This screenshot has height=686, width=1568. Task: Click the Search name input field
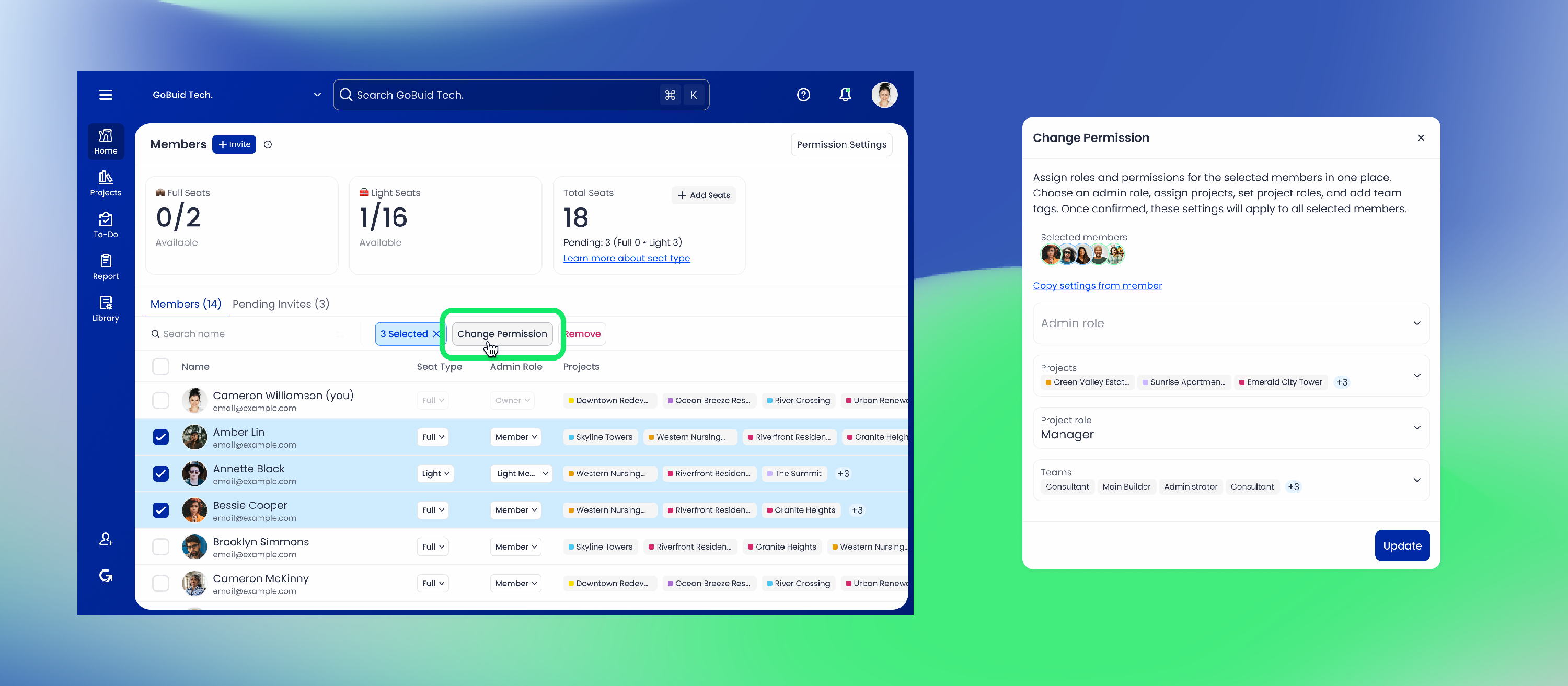244,333
